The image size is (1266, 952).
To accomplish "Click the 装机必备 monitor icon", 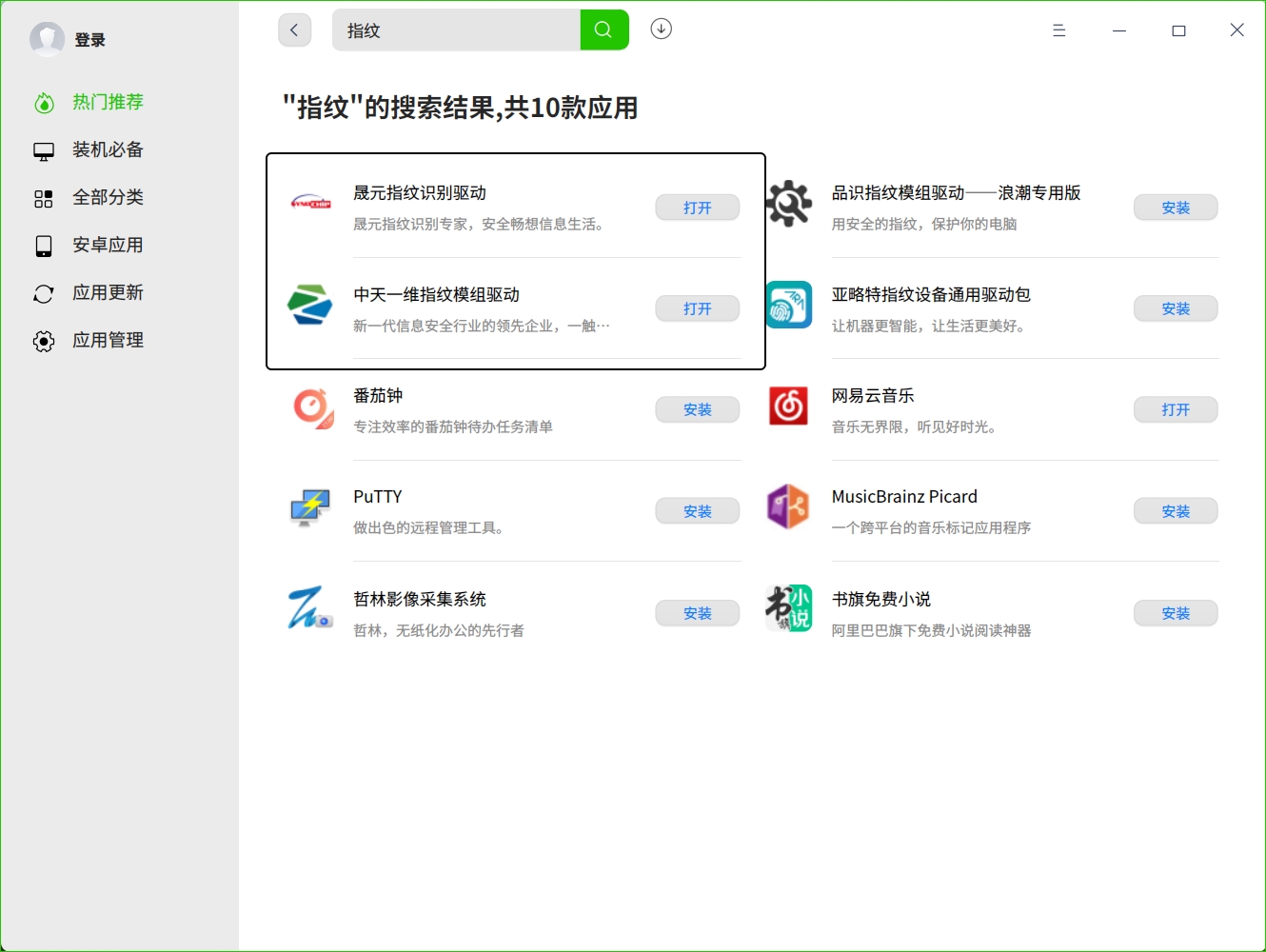I will tap(44, 151).
